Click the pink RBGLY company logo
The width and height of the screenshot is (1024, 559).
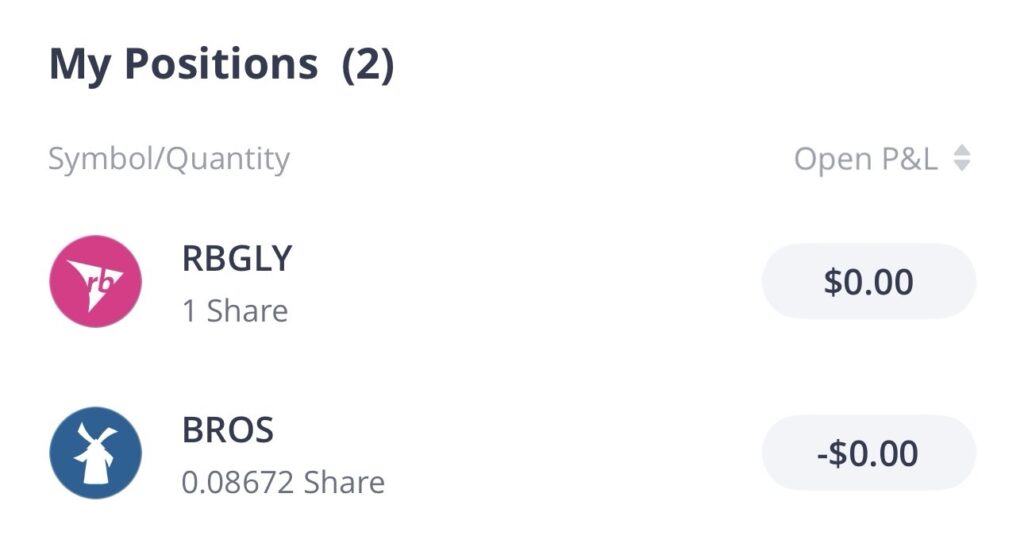click(x=96, y=281)
